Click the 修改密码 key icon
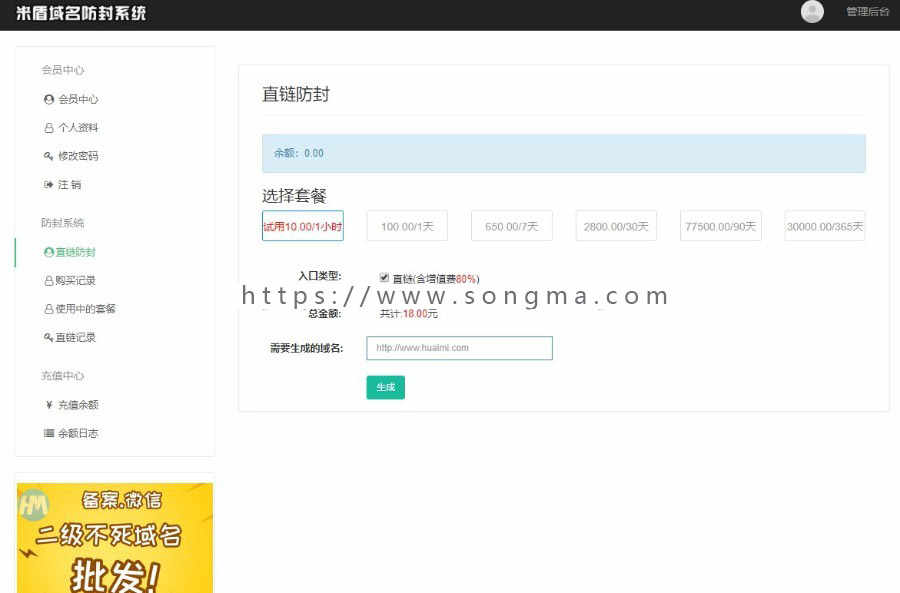The image size is (900, 593). [49, 156]
